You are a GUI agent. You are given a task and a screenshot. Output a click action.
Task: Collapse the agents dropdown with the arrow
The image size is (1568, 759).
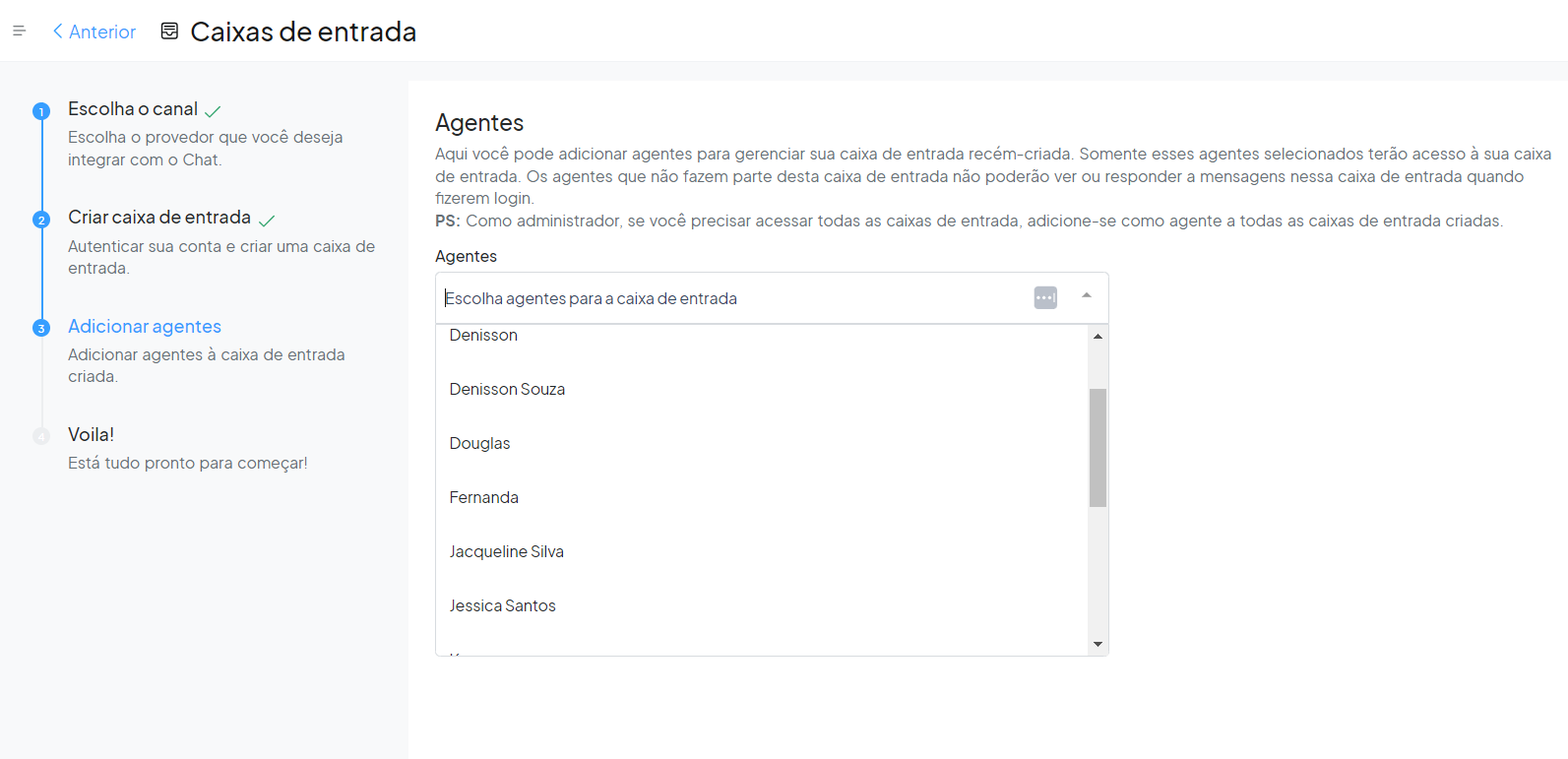[1087, 295]
